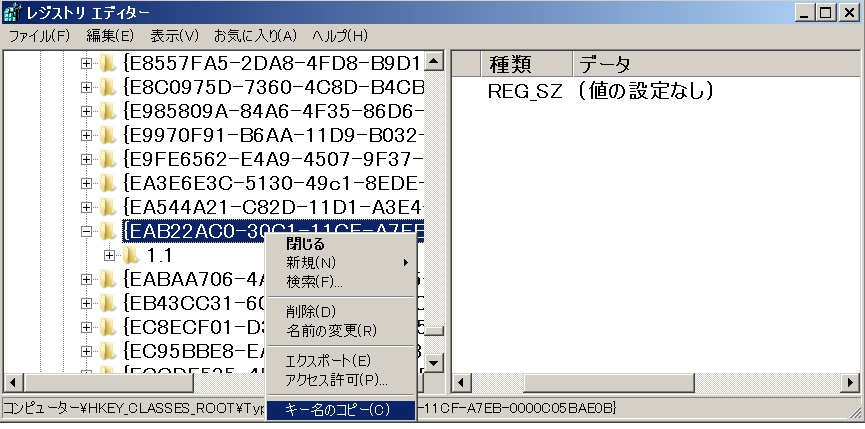The image size is (865, 429).
Task: Open the 表示(V) menu
Action: coord(174,37)
